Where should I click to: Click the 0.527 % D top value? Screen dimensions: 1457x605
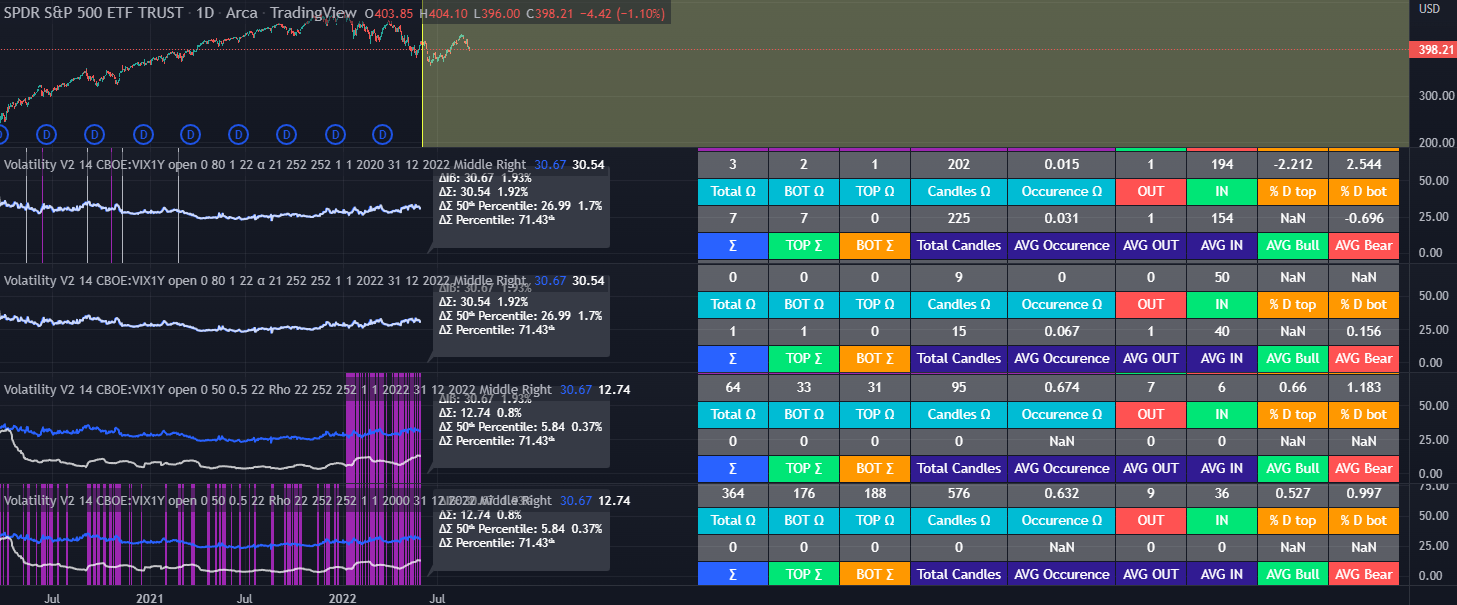pos(1293,493)
